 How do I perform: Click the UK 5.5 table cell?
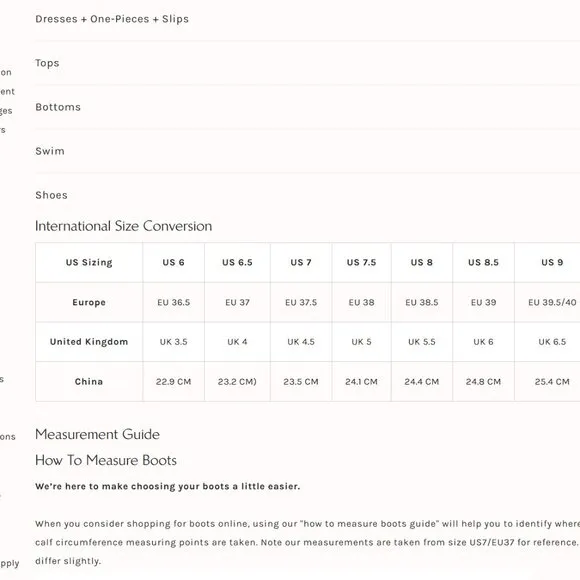click(422, 342)
